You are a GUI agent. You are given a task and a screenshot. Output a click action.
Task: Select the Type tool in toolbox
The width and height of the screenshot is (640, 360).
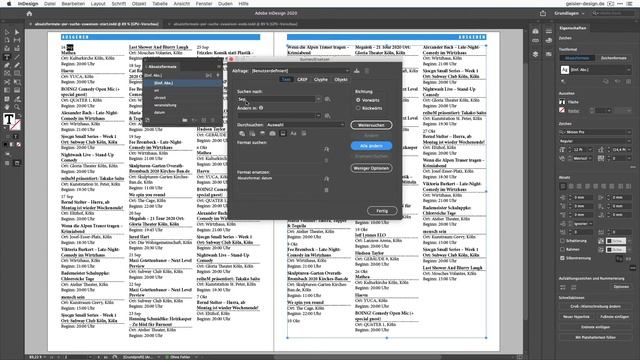pos(7,57)
